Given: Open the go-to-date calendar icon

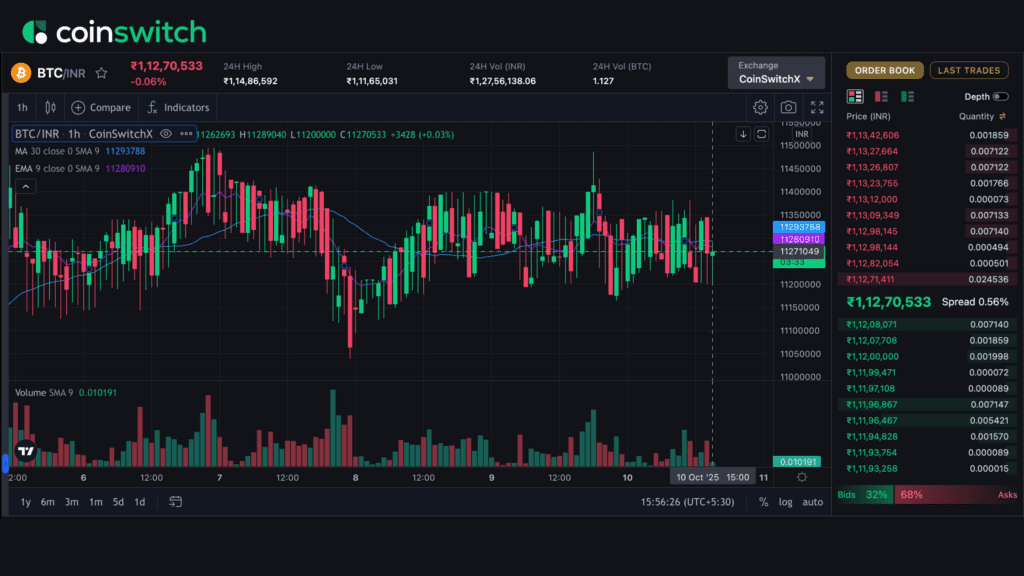Looking at the screenshot, I should pos(176,502).
